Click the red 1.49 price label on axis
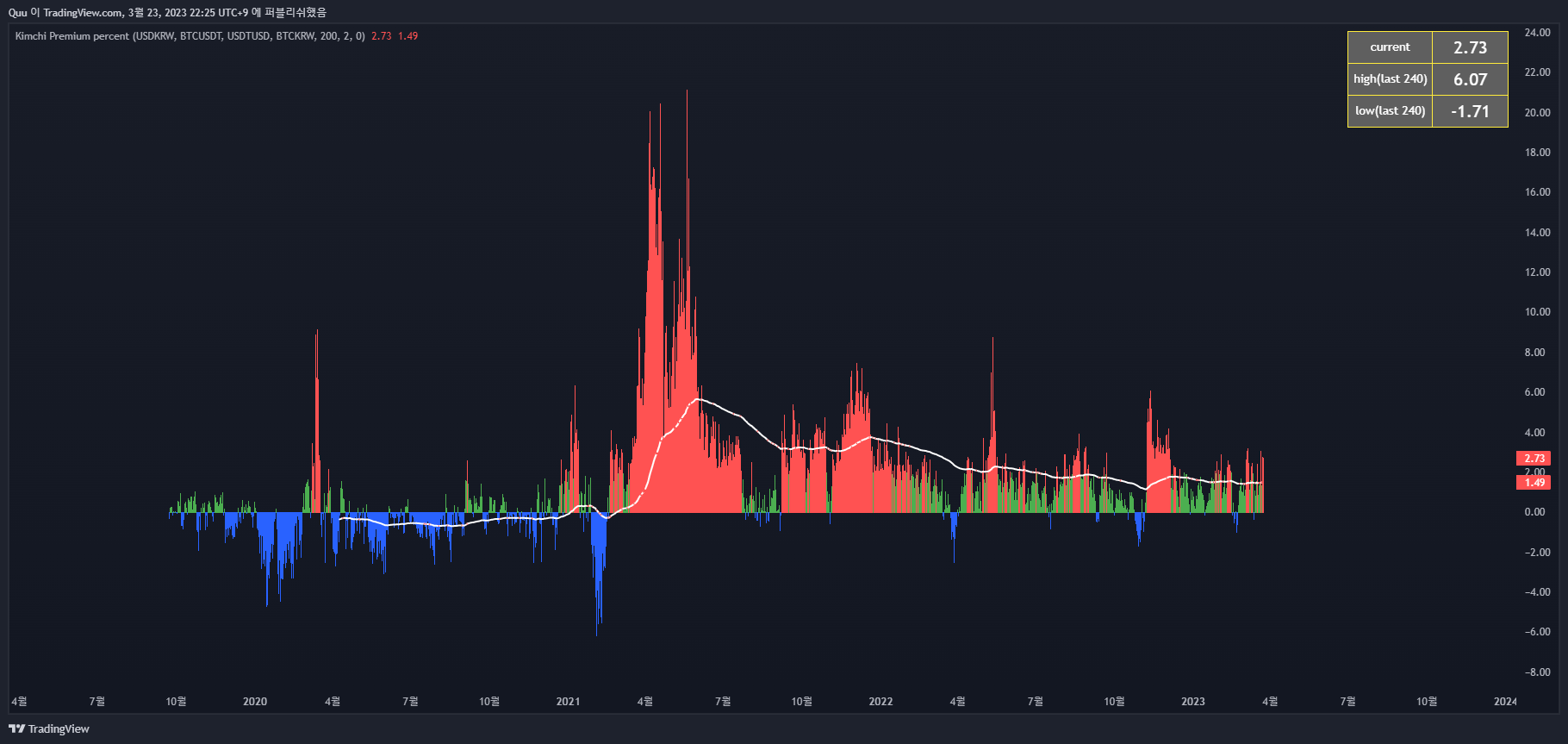 point(1534,482)
